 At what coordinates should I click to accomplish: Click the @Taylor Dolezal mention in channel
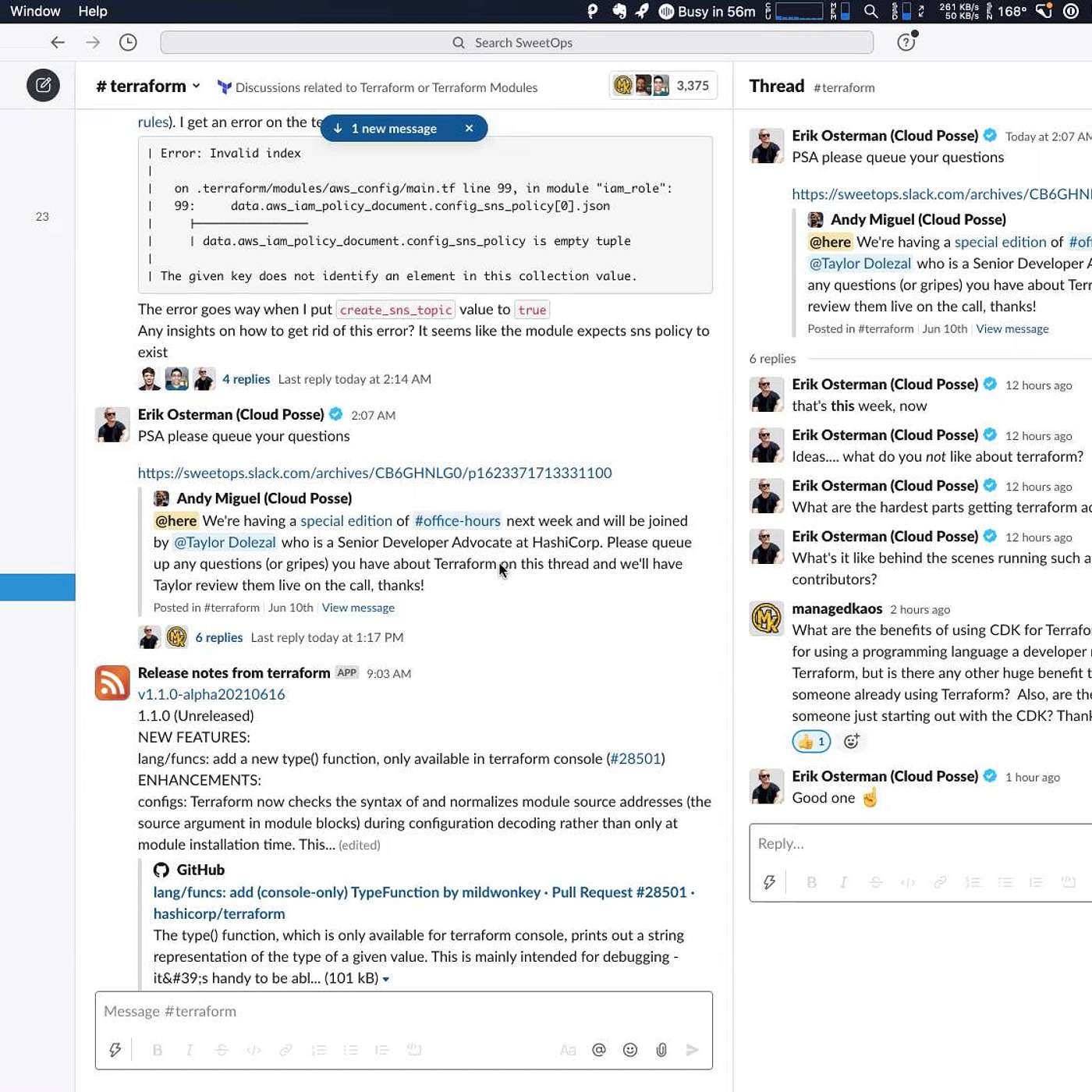coord(225,542)
